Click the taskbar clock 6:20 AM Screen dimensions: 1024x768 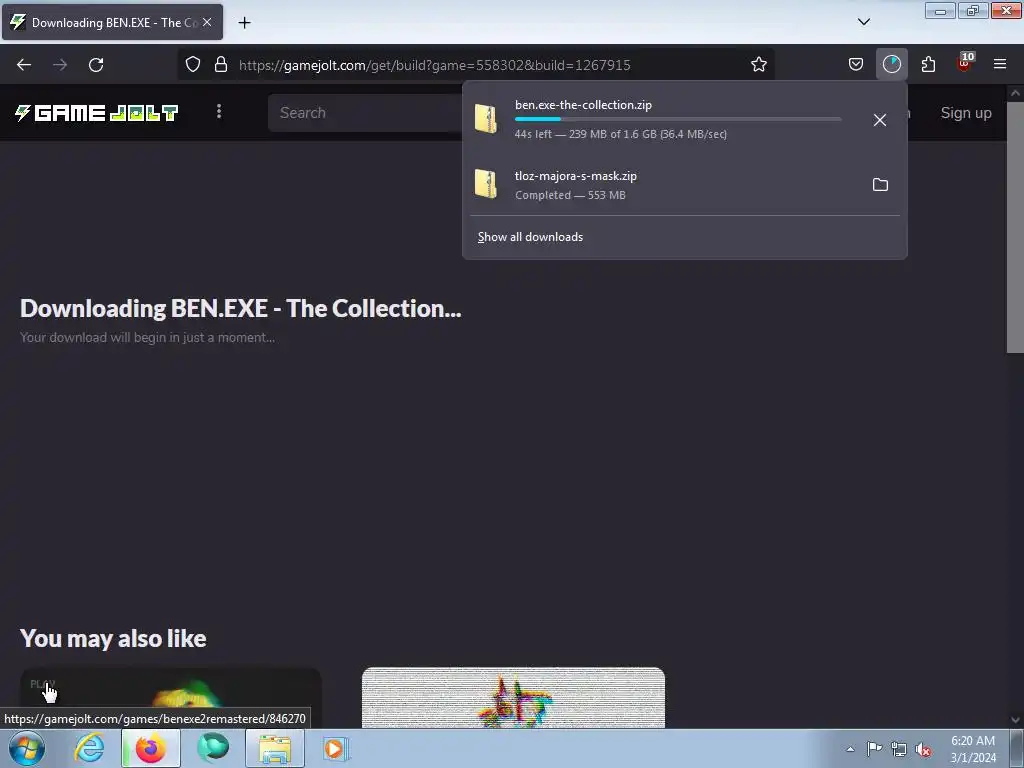coord(973,748)
